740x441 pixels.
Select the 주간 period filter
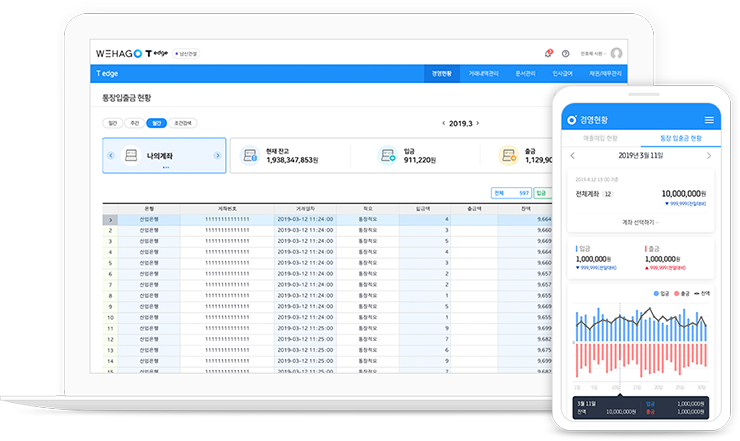(134, 123)
